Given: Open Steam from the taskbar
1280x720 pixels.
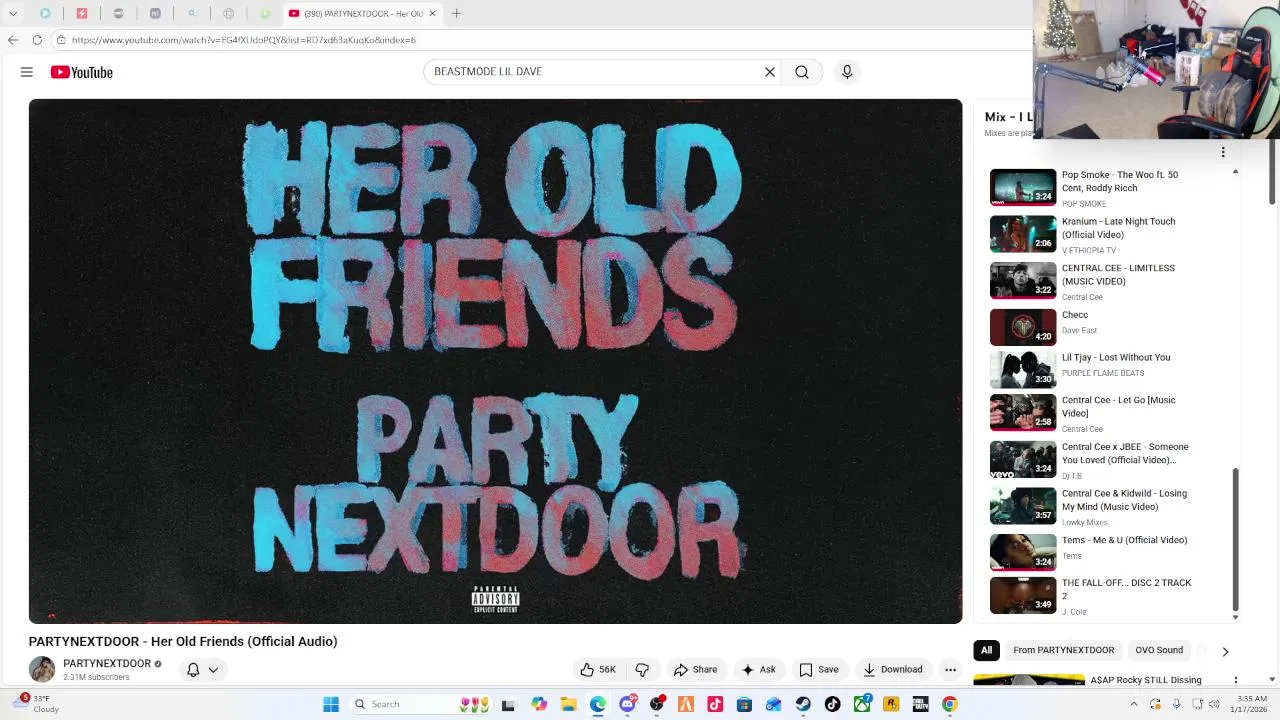Looking at the screenshot, I should click(803, 704).
